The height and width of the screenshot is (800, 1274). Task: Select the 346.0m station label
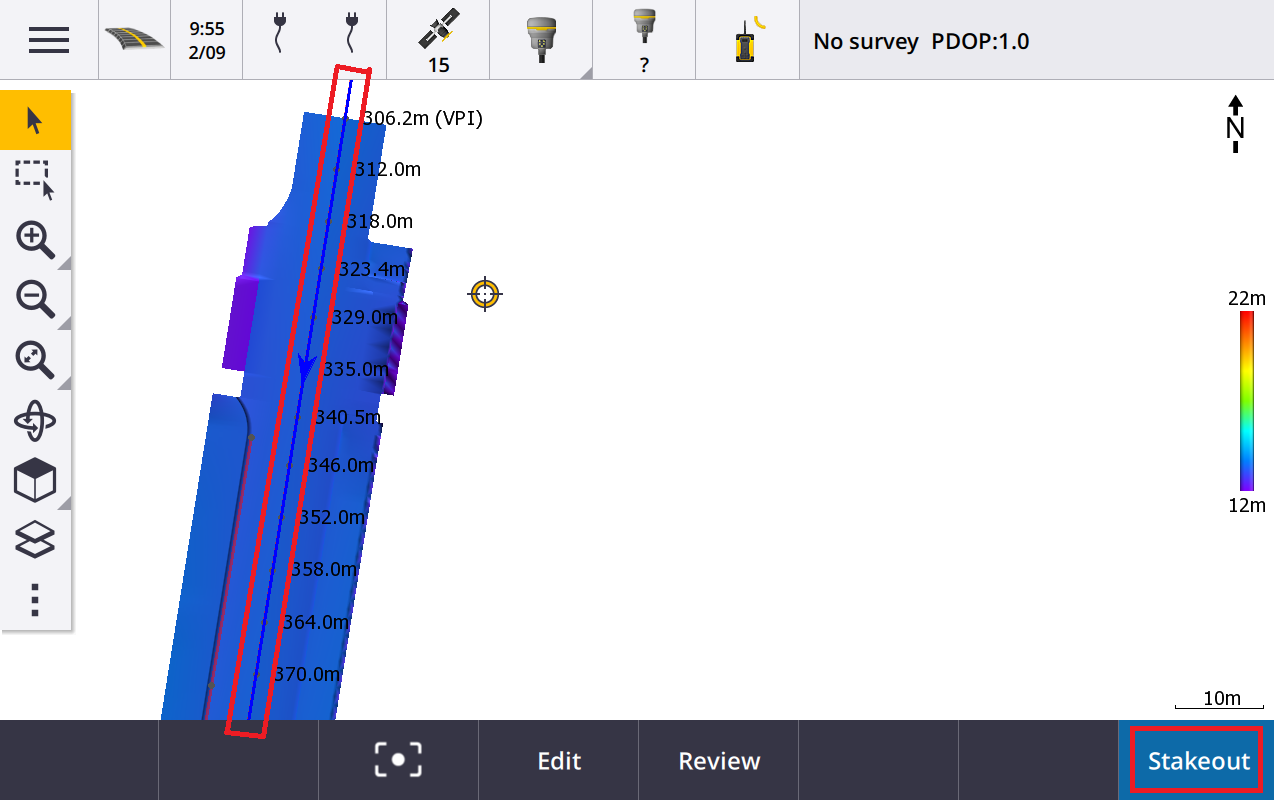tap(340, 465)
